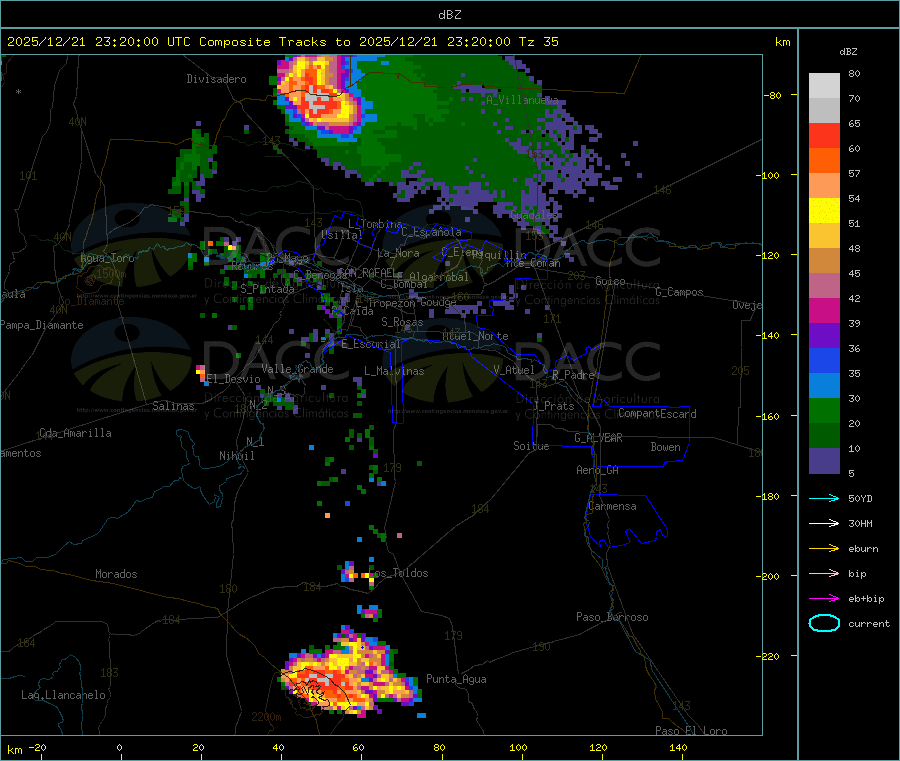The height and width of the screenshot is (761, 900).
Task: Click the G_ALVEAR map label
Action: (x=598, y=438)
